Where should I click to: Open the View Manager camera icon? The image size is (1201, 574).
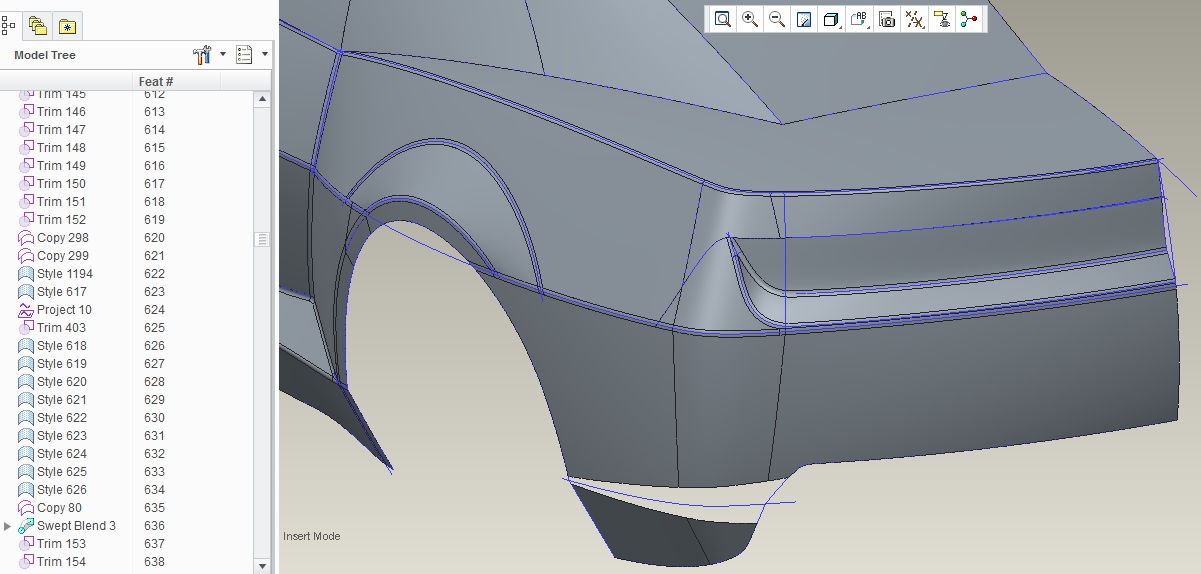886,19
